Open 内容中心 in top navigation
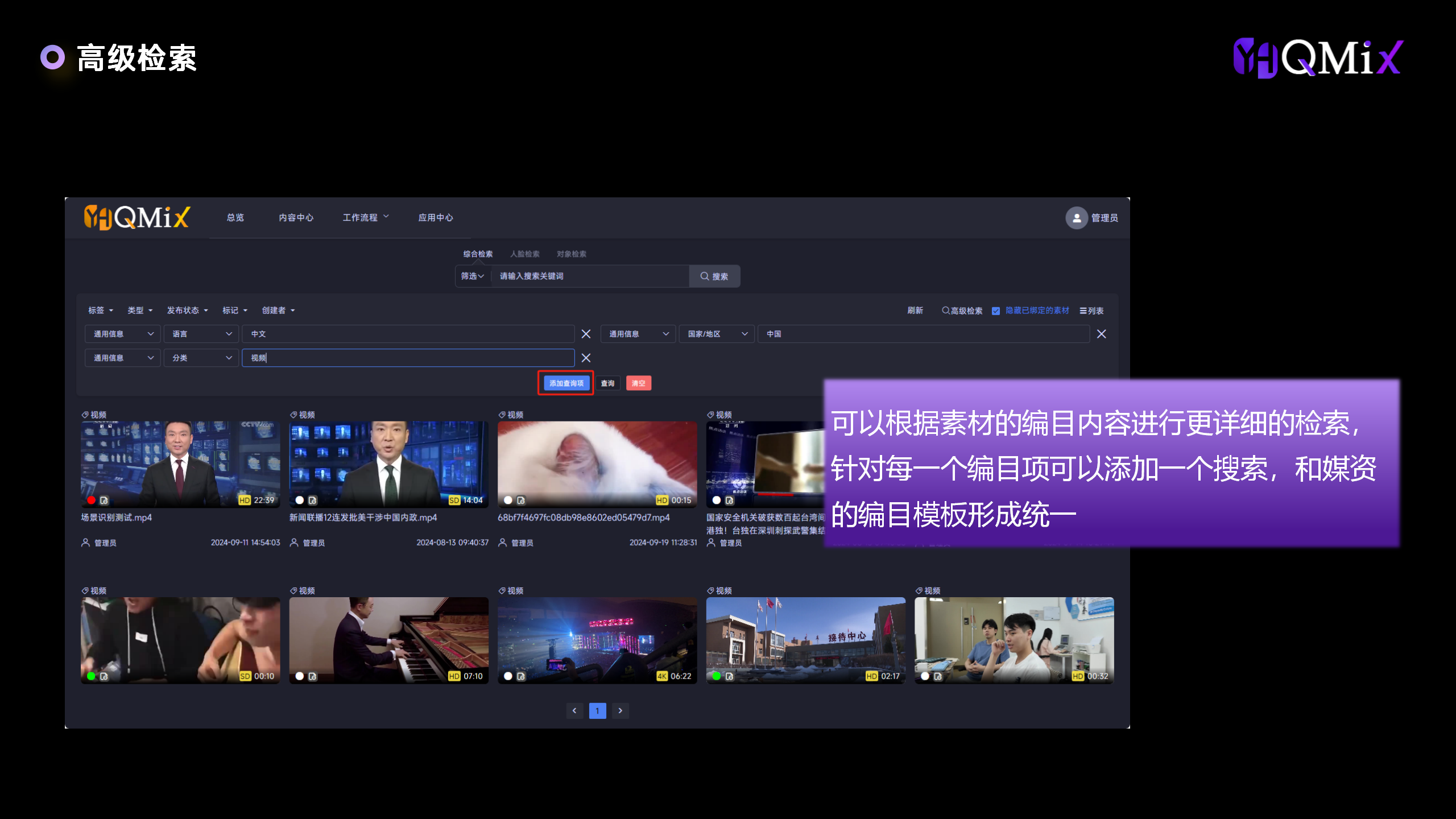This screenshot has height=819, width=1456. coord(296,218)
